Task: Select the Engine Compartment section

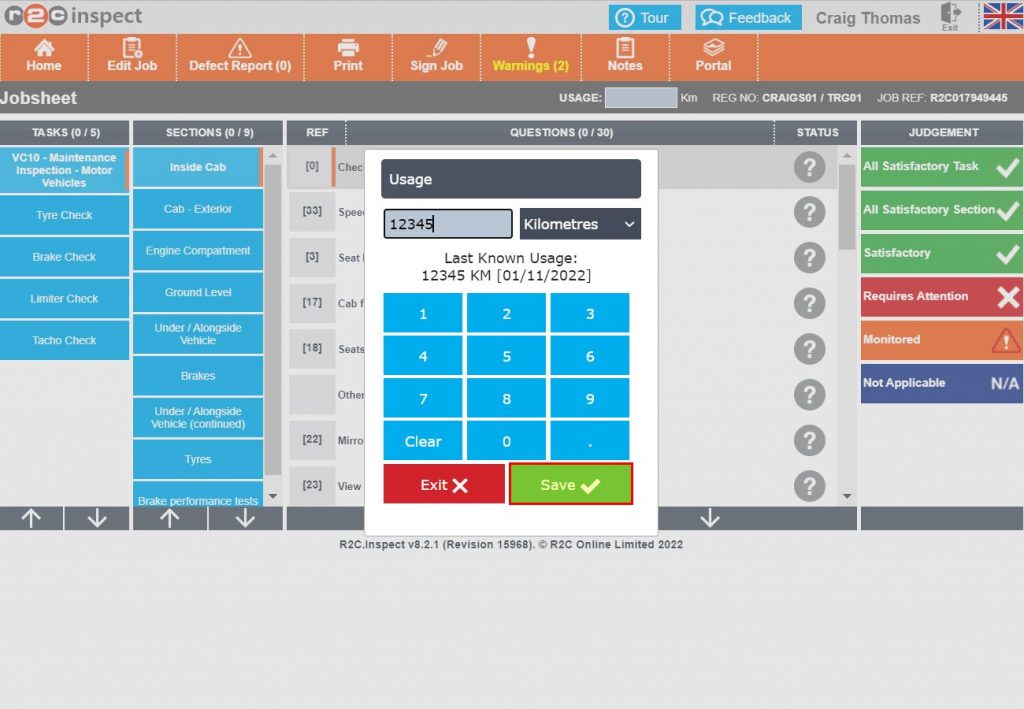Action: point(197,251)
